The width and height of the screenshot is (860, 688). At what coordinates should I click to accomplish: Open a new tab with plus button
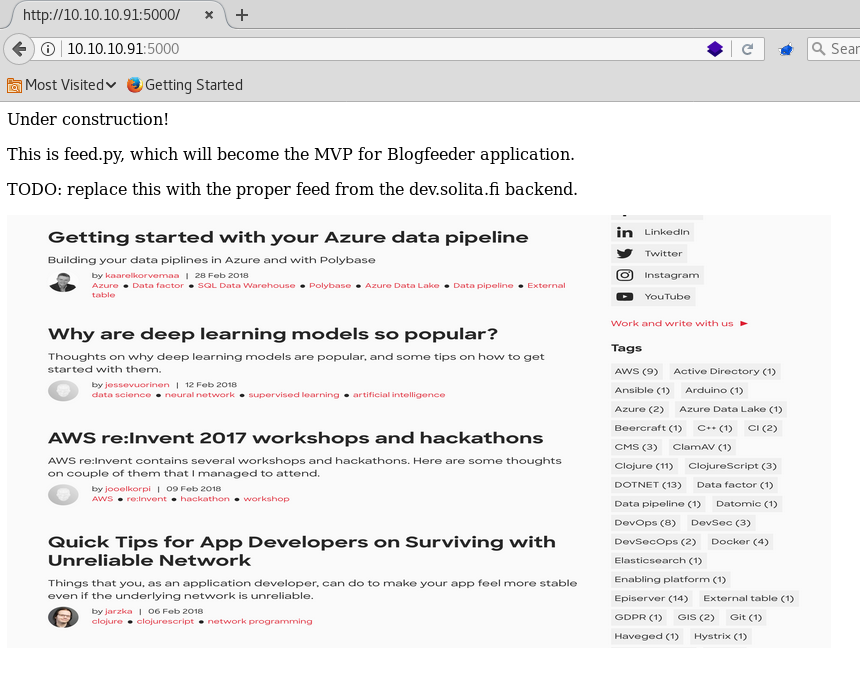pos(242,15)
